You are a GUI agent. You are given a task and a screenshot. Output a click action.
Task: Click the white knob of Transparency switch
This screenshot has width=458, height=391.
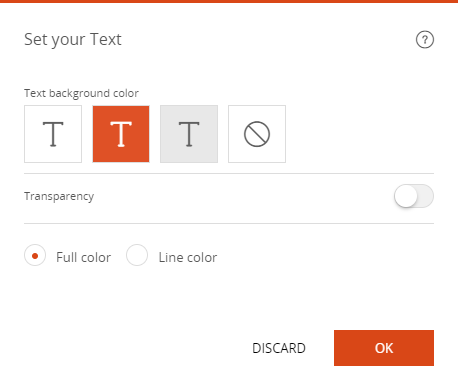click(x=406, y=196)
